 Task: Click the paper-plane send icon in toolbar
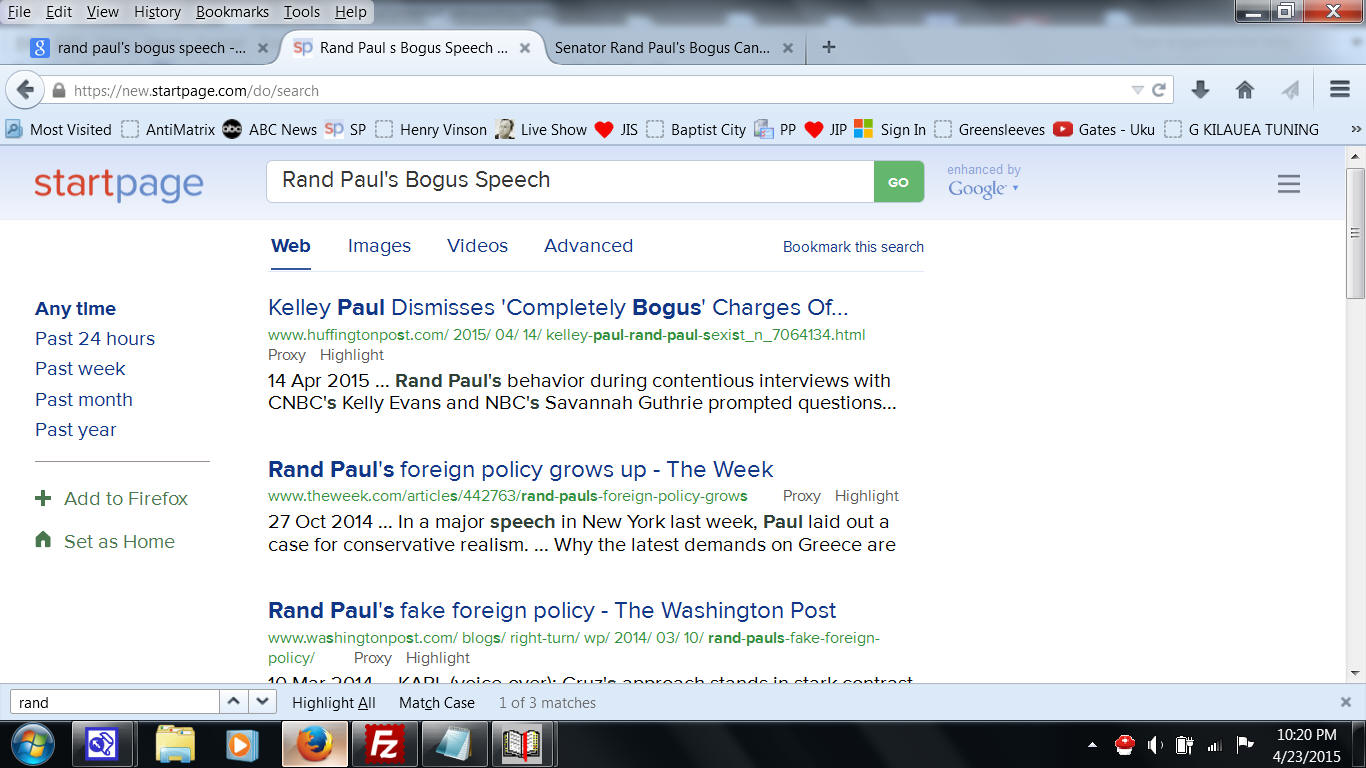click(1290, 90)
